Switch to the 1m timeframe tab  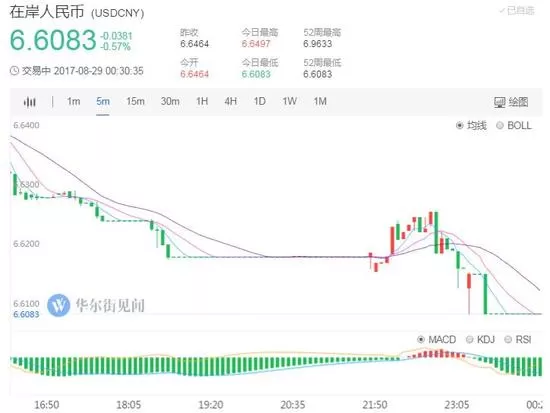pos(74,101)
